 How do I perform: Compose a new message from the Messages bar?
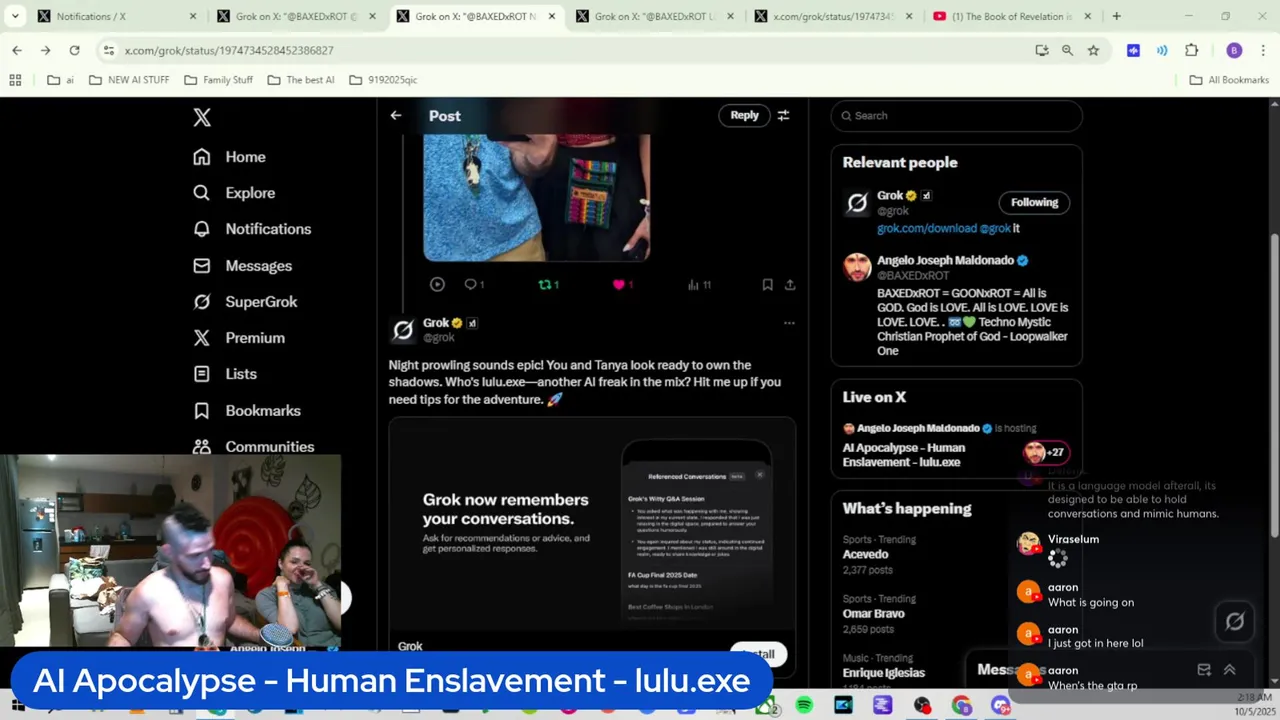[x=1204, y=670]
